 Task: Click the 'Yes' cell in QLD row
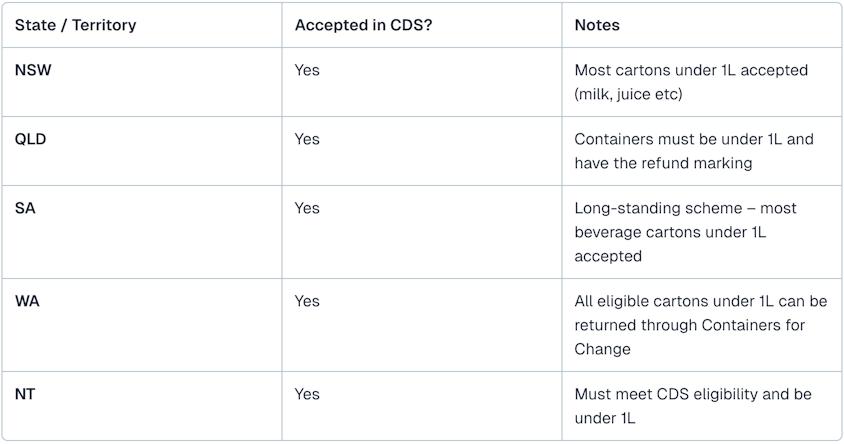click(x=307, y=139)
